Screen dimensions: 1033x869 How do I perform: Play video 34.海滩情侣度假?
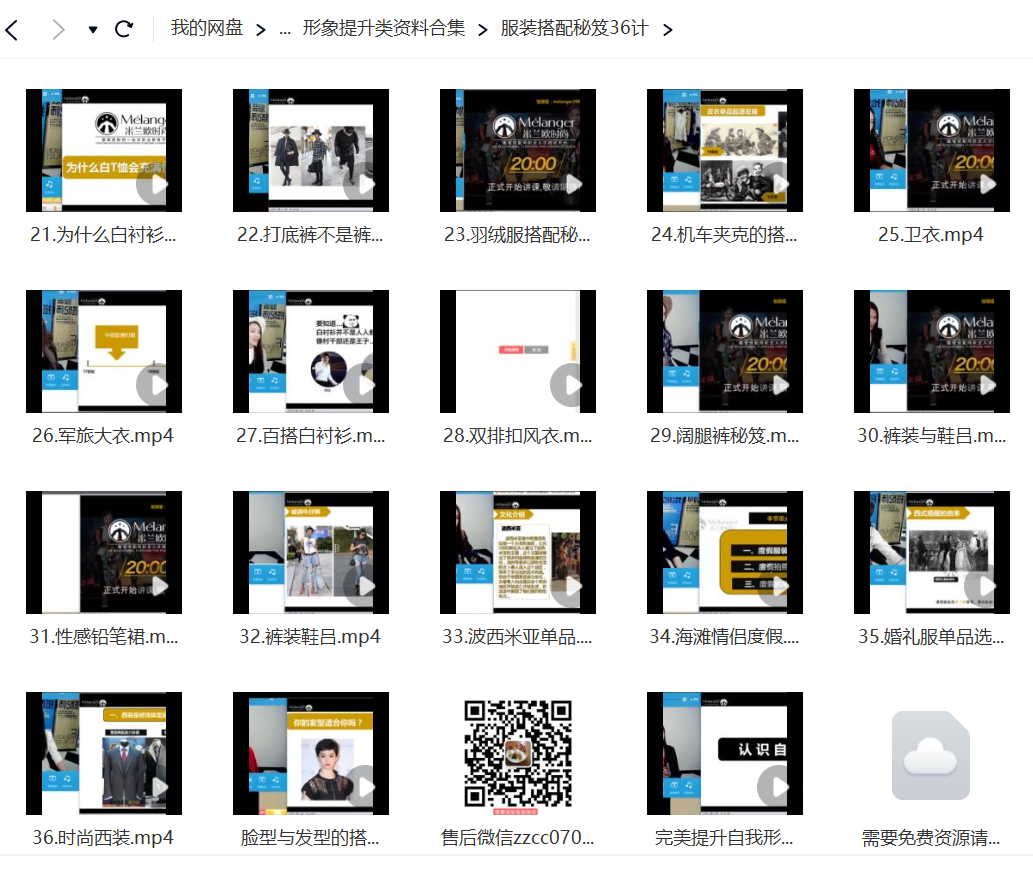coord(725,552)
